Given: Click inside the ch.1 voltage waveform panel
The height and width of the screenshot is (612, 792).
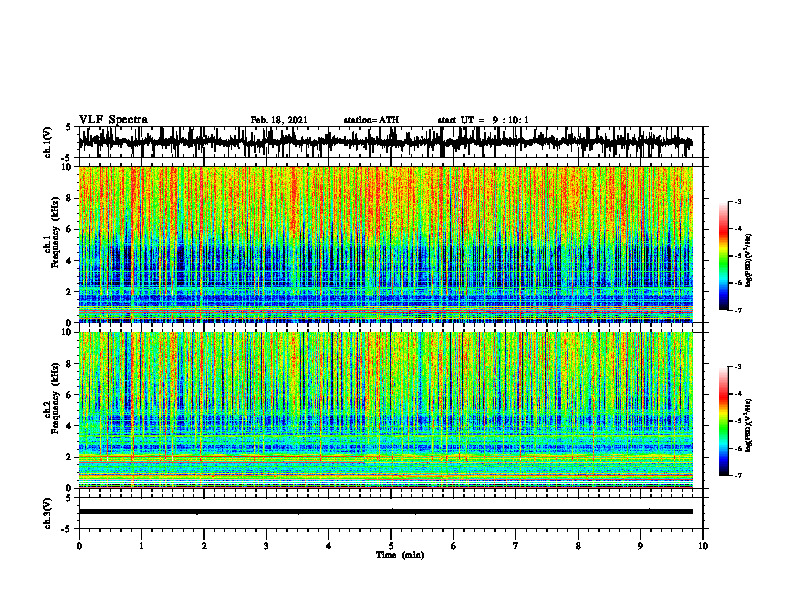Looking at the screenshot, I should 391,142.
